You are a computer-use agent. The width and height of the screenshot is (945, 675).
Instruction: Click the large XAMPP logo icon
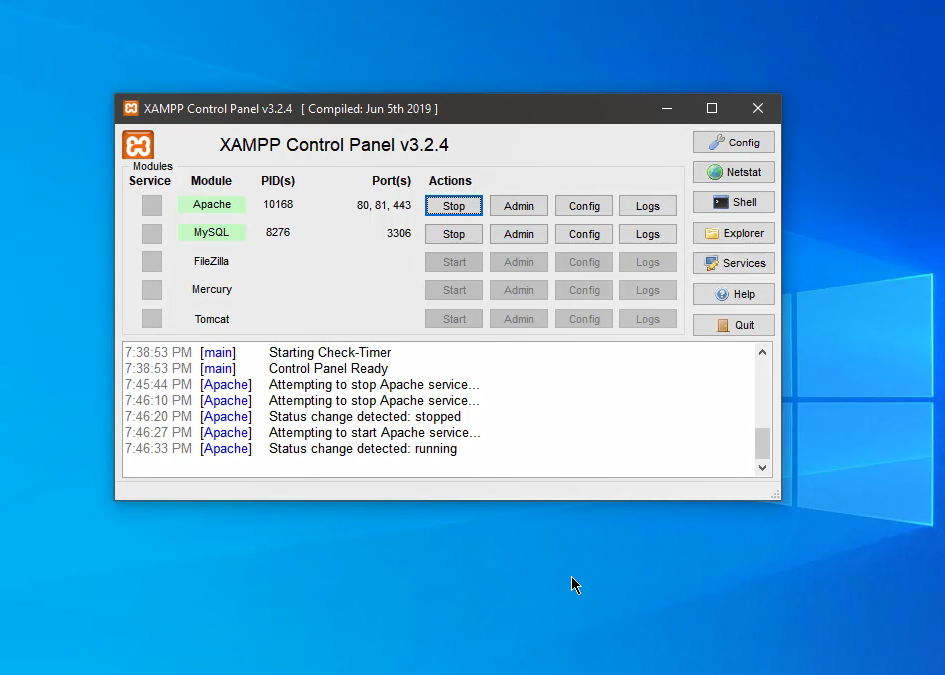(138, 145)
